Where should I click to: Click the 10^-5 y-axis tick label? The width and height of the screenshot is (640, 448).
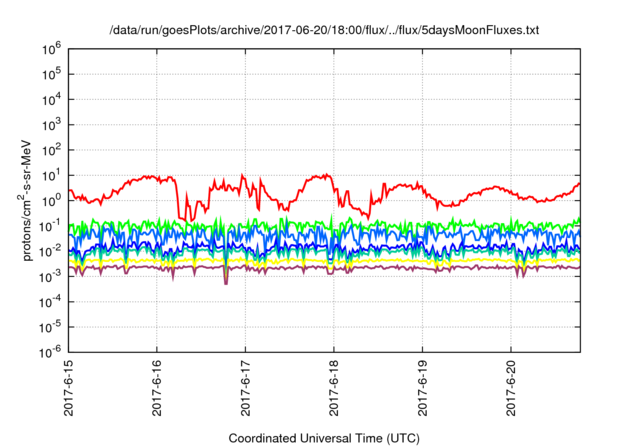[50, 328]
